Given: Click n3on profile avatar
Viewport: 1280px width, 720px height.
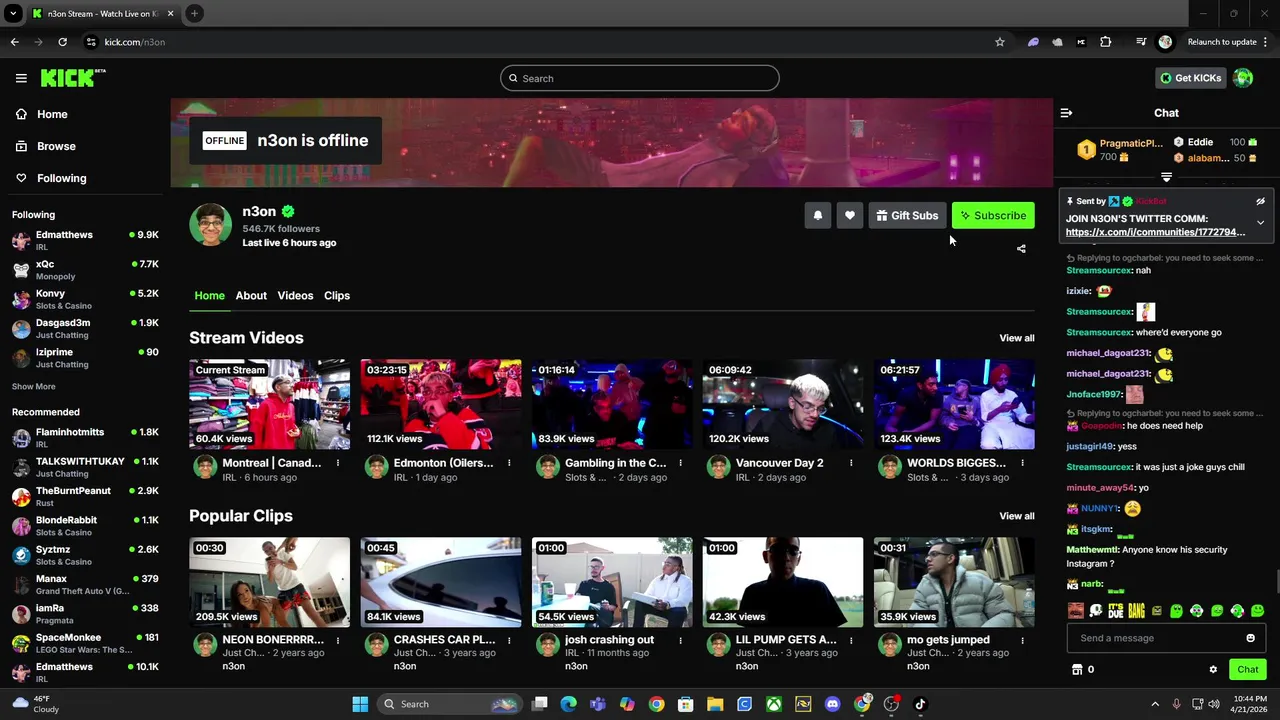Looking at the screenshot, I should pyautogui.click(x=211, y=225).
